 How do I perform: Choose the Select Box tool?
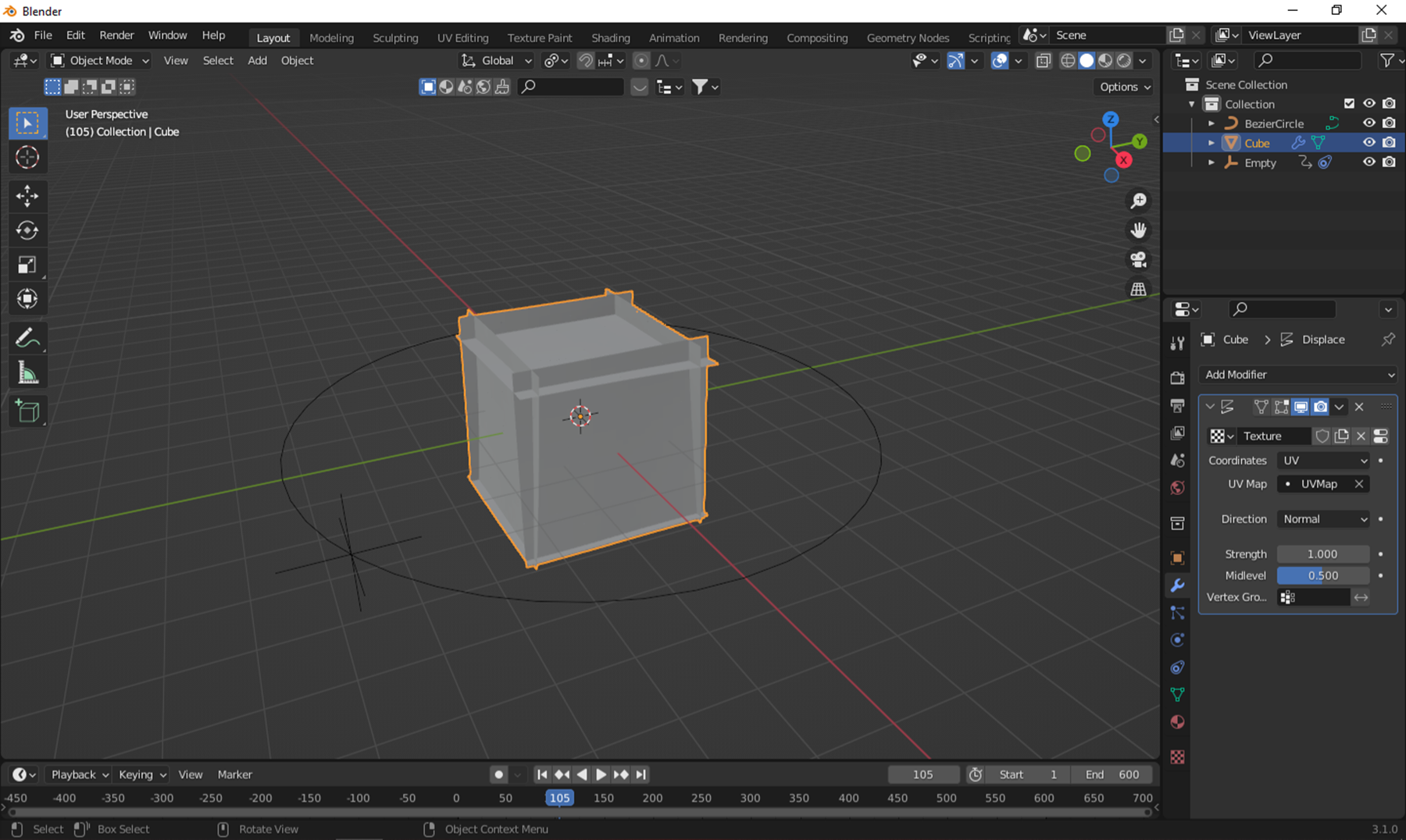click(x=27, y=123)
